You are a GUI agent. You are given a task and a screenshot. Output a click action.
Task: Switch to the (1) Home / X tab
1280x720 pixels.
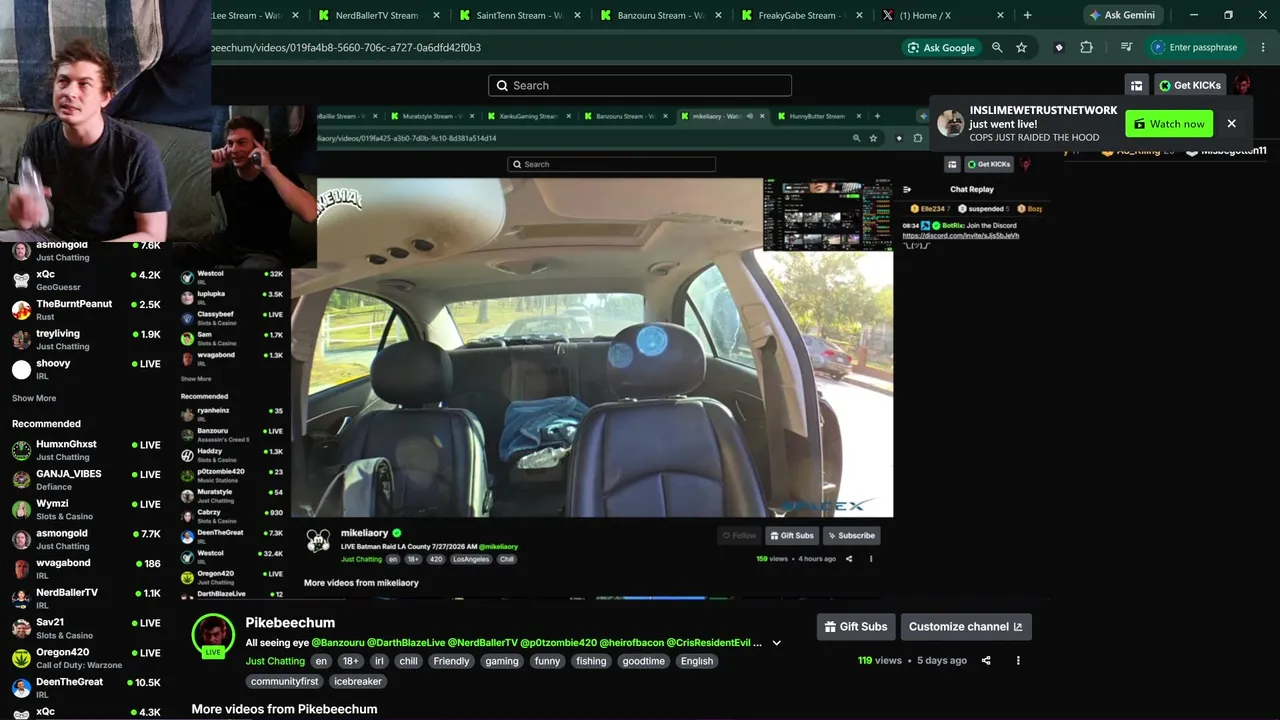coord(943,15)
